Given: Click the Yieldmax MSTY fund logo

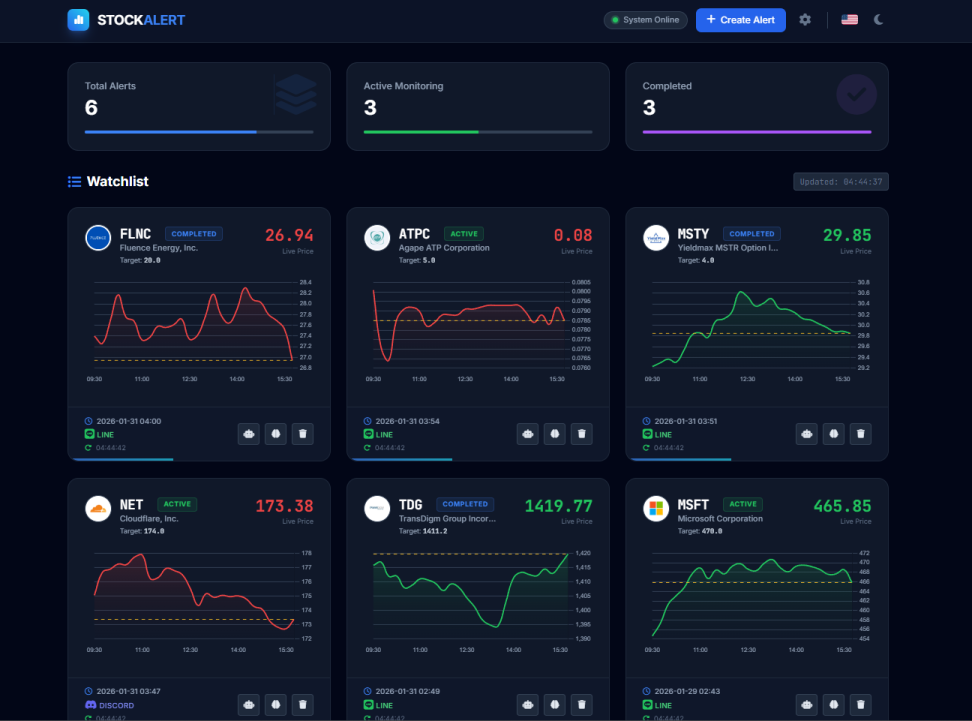Looking at the screenshot, I should pyautogui.click(x=656, y=238).
